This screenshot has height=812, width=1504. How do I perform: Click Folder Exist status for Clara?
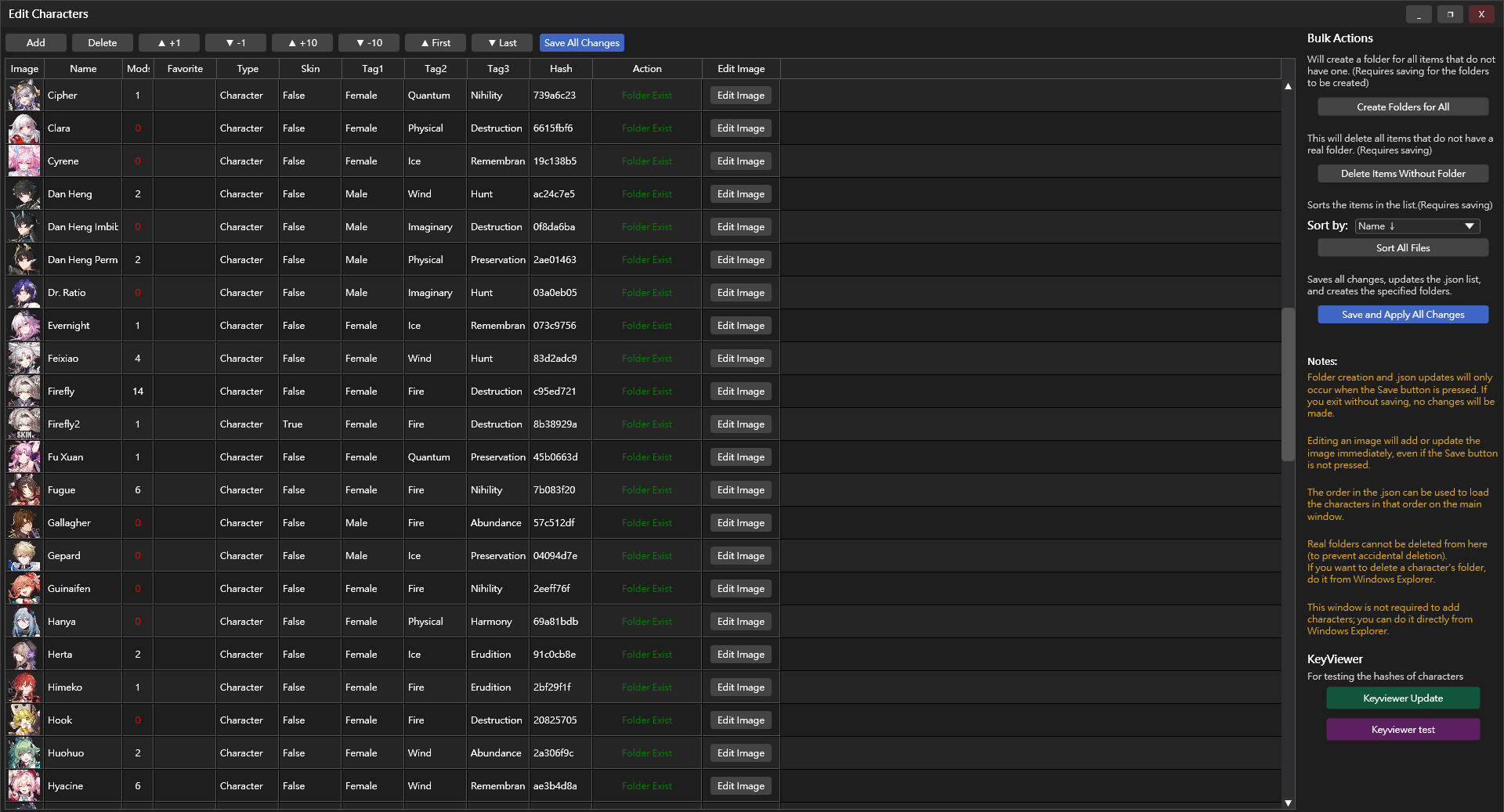(647, 128)
